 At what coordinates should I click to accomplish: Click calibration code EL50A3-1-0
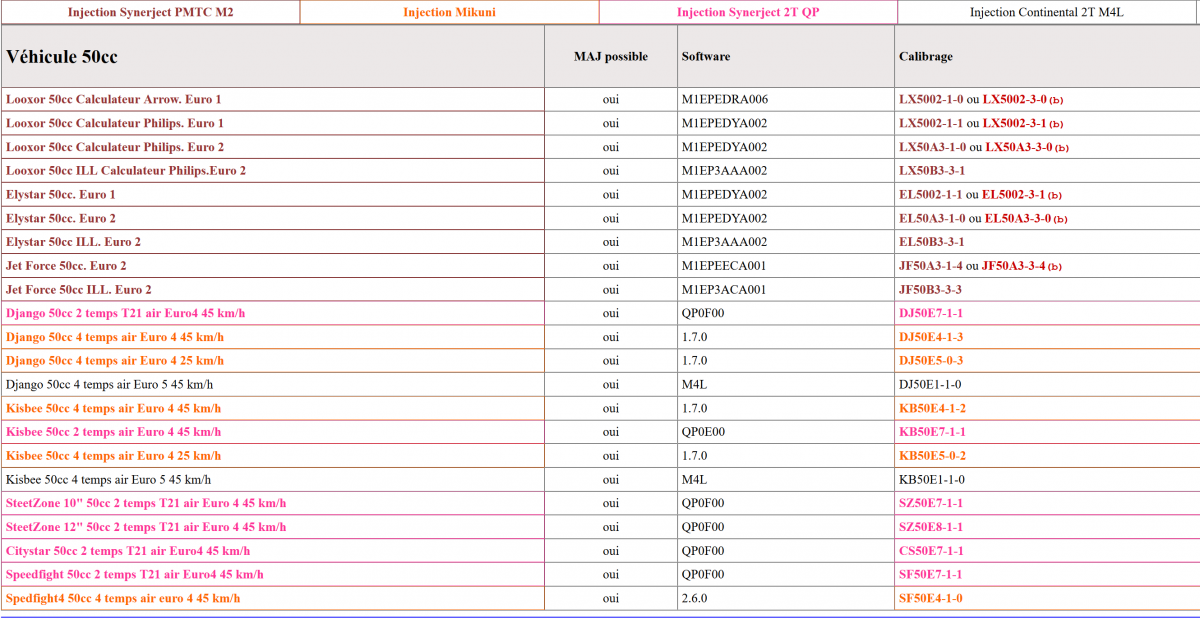tap(932, 218)
